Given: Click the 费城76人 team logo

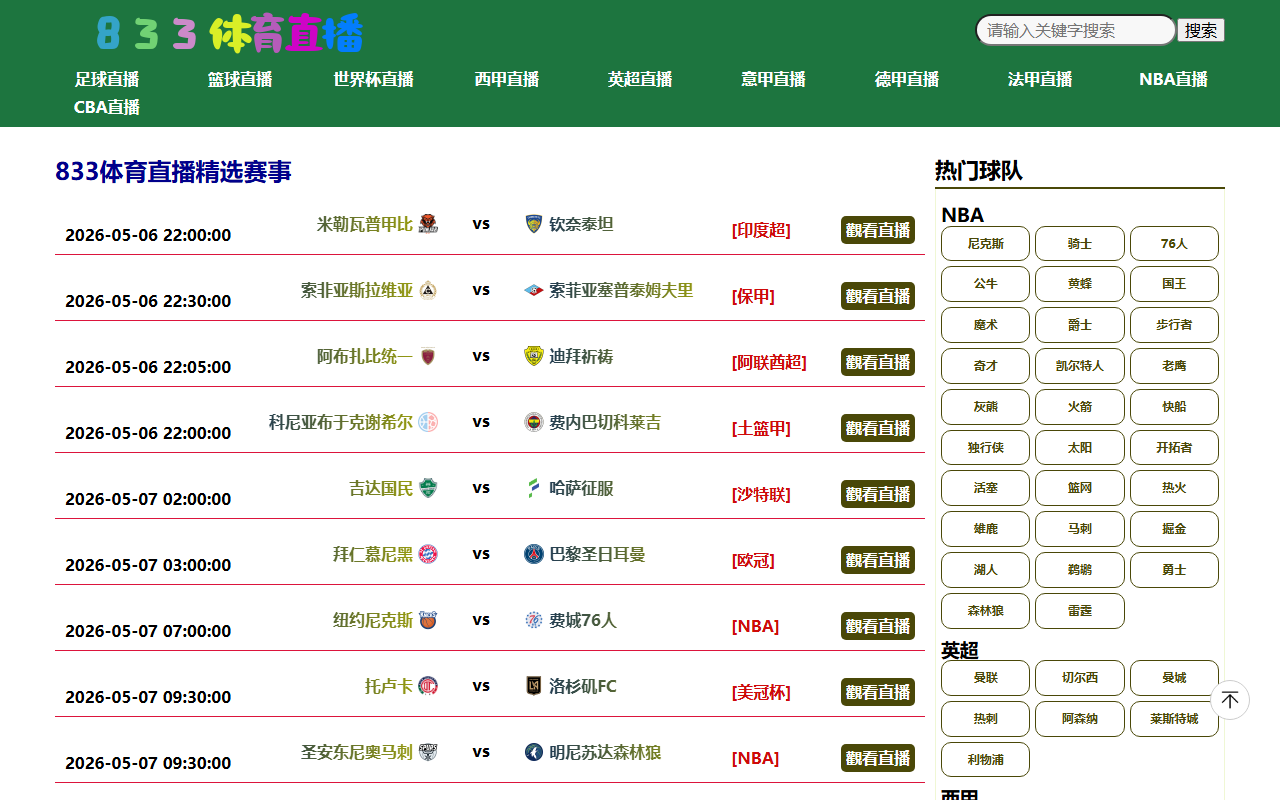Looking at the screenshot, I should (534, 620).
